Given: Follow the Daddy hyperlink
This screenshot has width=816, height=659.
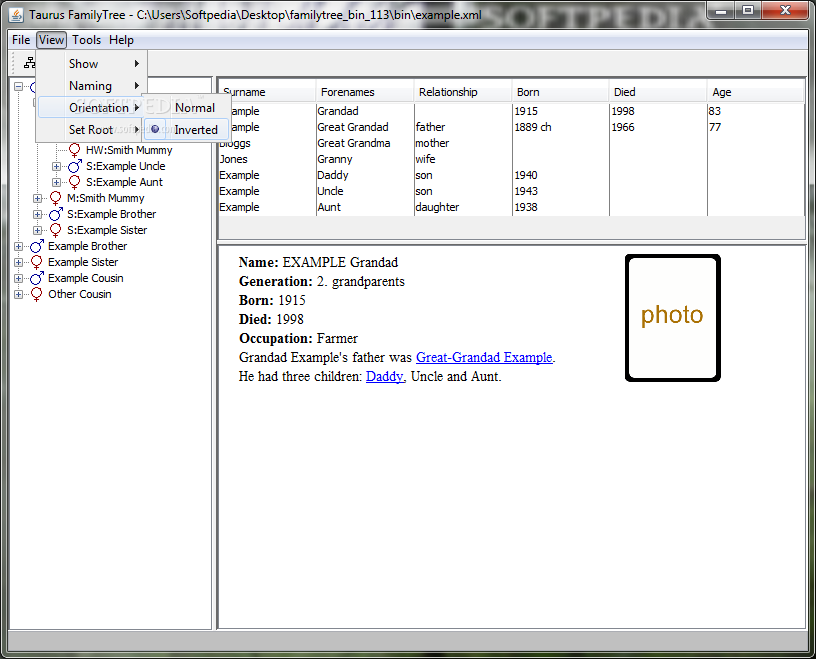Looking at the screenshot, I should [385, 376].
